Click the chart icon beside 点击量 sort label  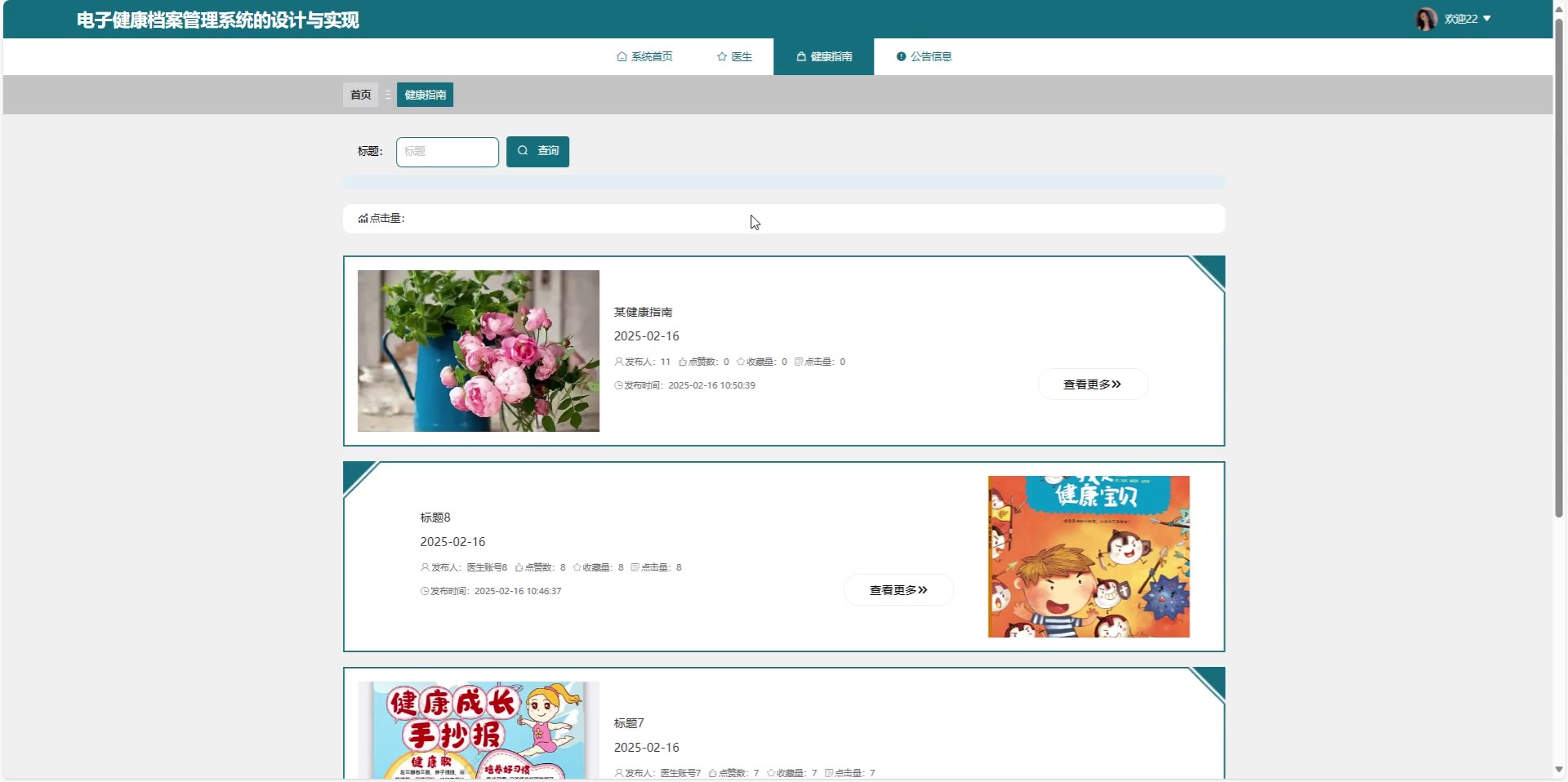[x=363, y=219]
